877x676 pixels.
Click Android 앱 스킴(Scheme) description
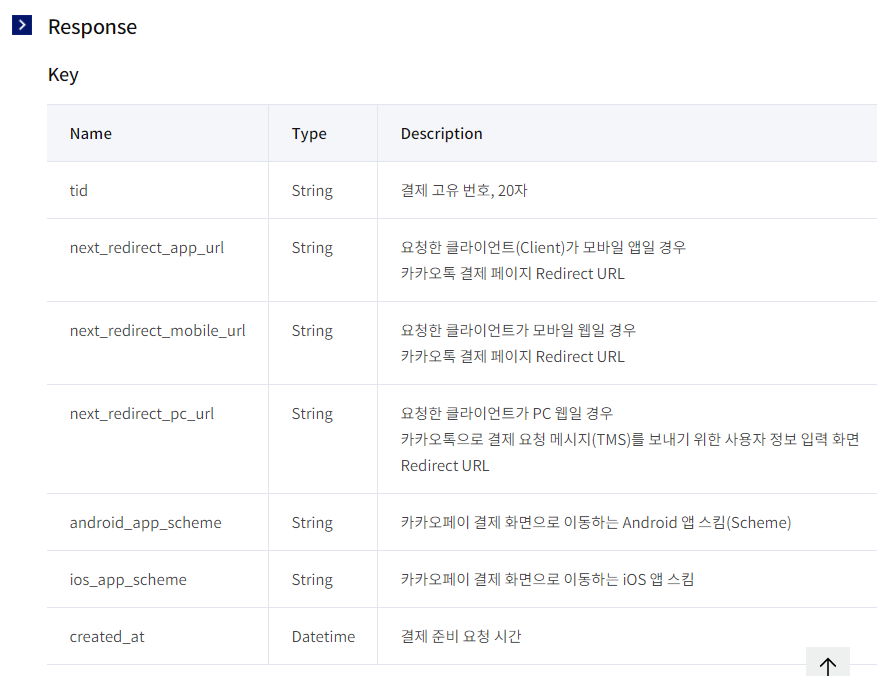tap(596, 523)
